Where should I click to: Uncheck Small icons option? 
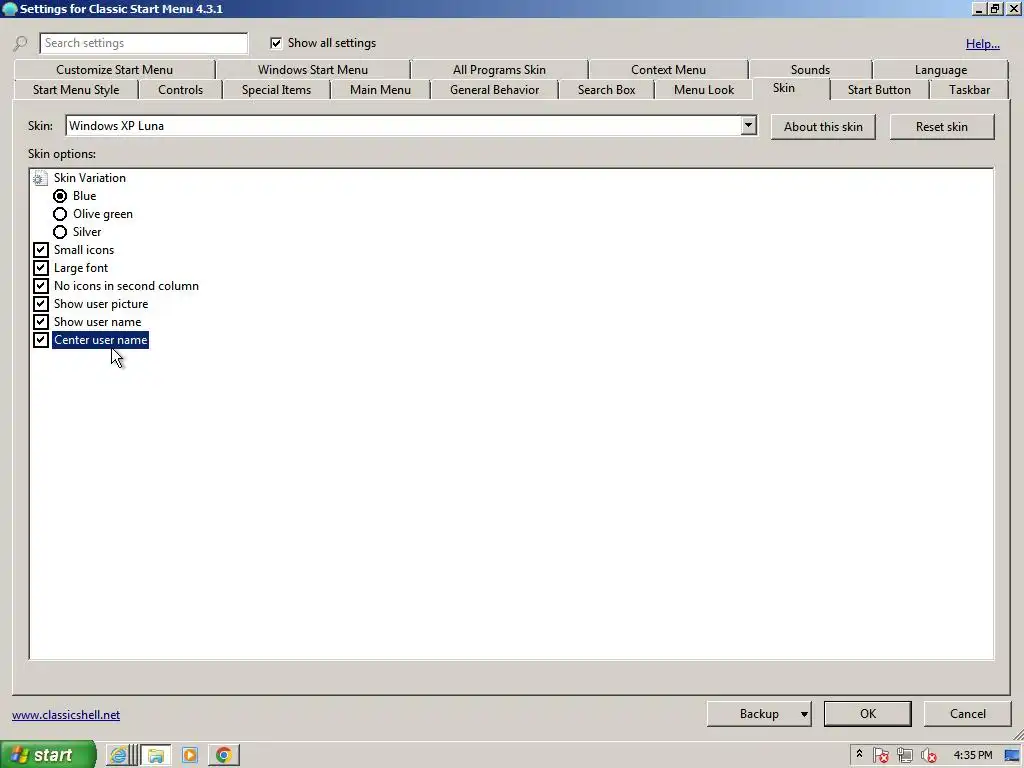click(40, 250)
